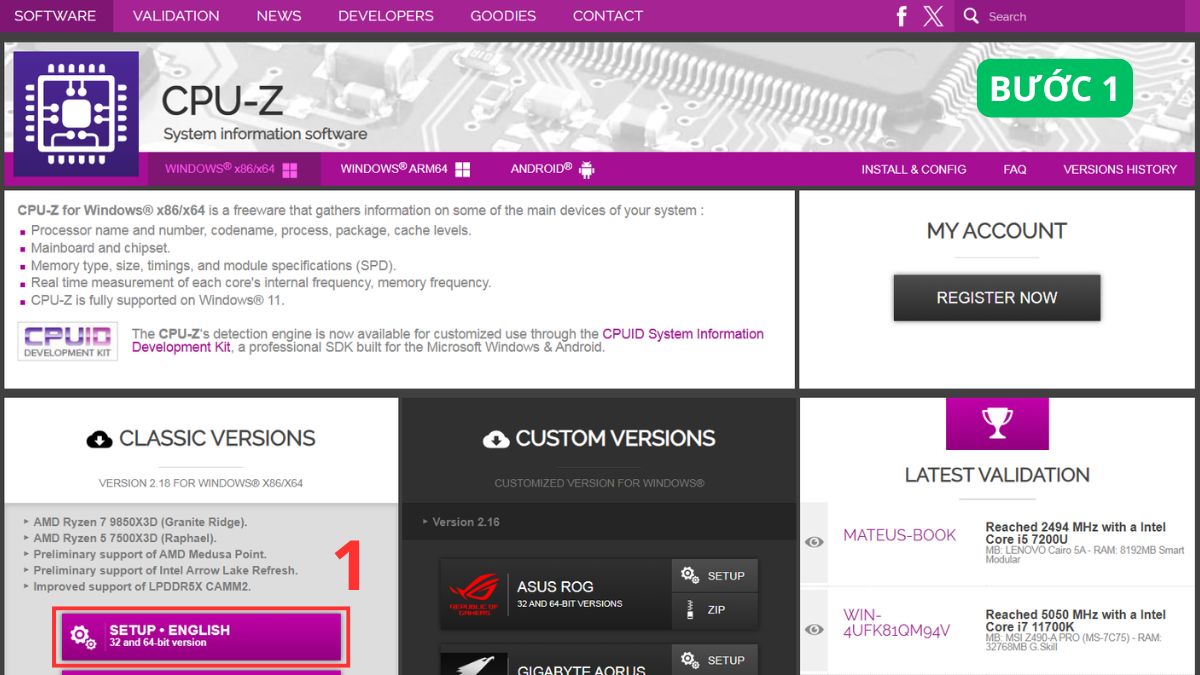Open the DEVELOPERS menu item
This screenshot has height=675, width=1200.
pyautogui.click(x=386, y=16)
